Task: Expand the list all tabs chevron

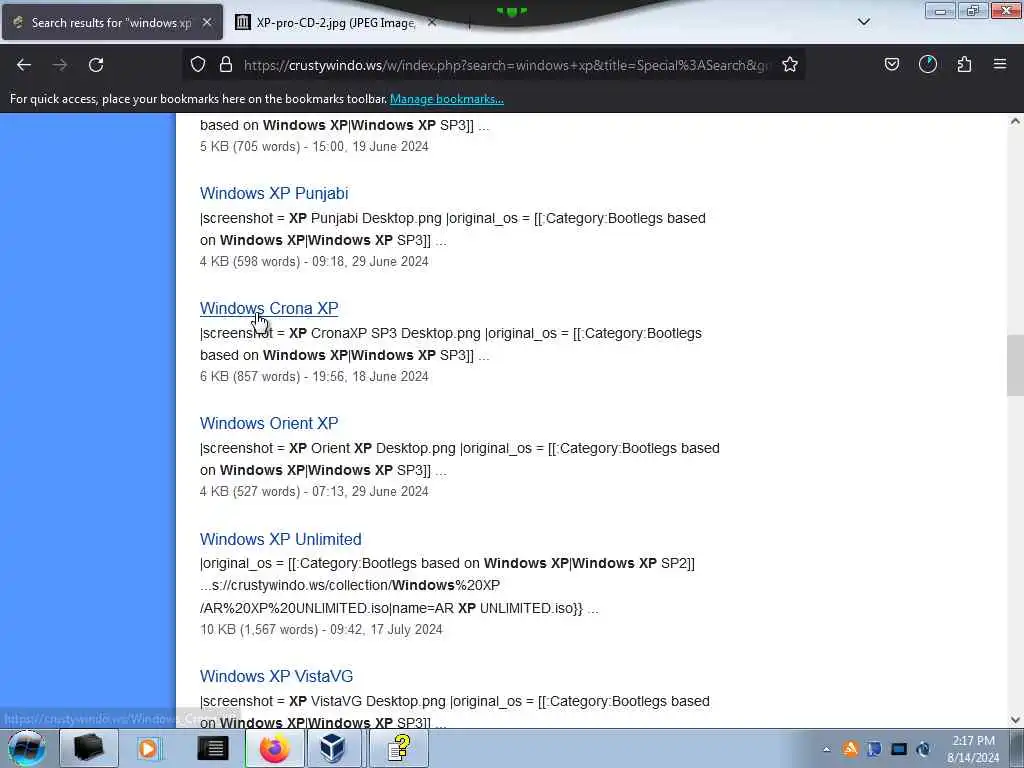Action: [x=864, y=22]
